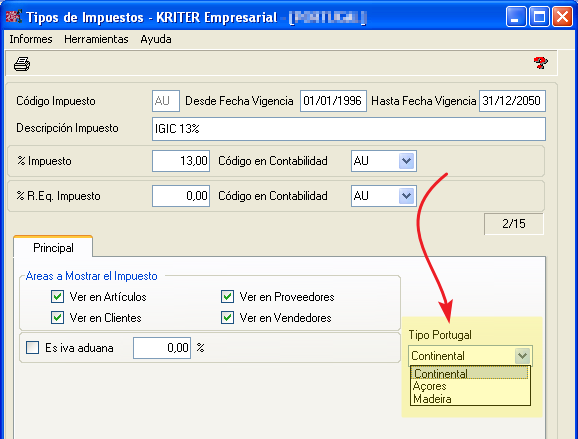Viewport: 578px width, 439px height.
Task: Uncheck Ver en Artículos checkbox
Action: coord(58,297)
